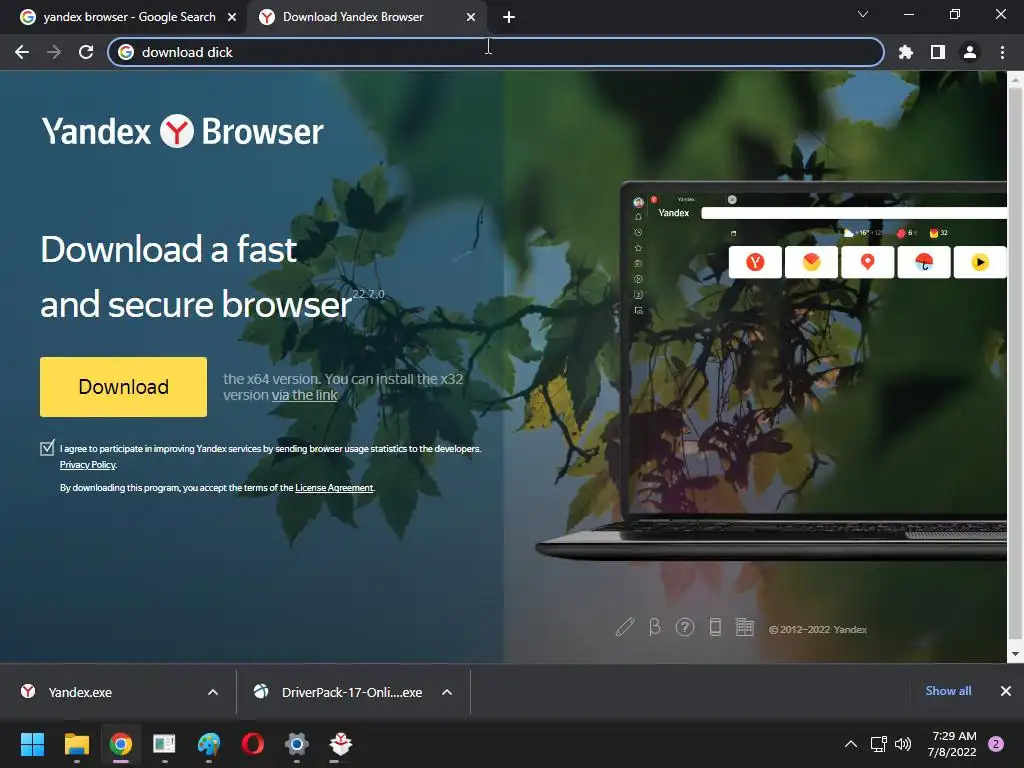Open the tab search chevron in title bar
This screenshot has width=1024, height=768.
[863, 14]
